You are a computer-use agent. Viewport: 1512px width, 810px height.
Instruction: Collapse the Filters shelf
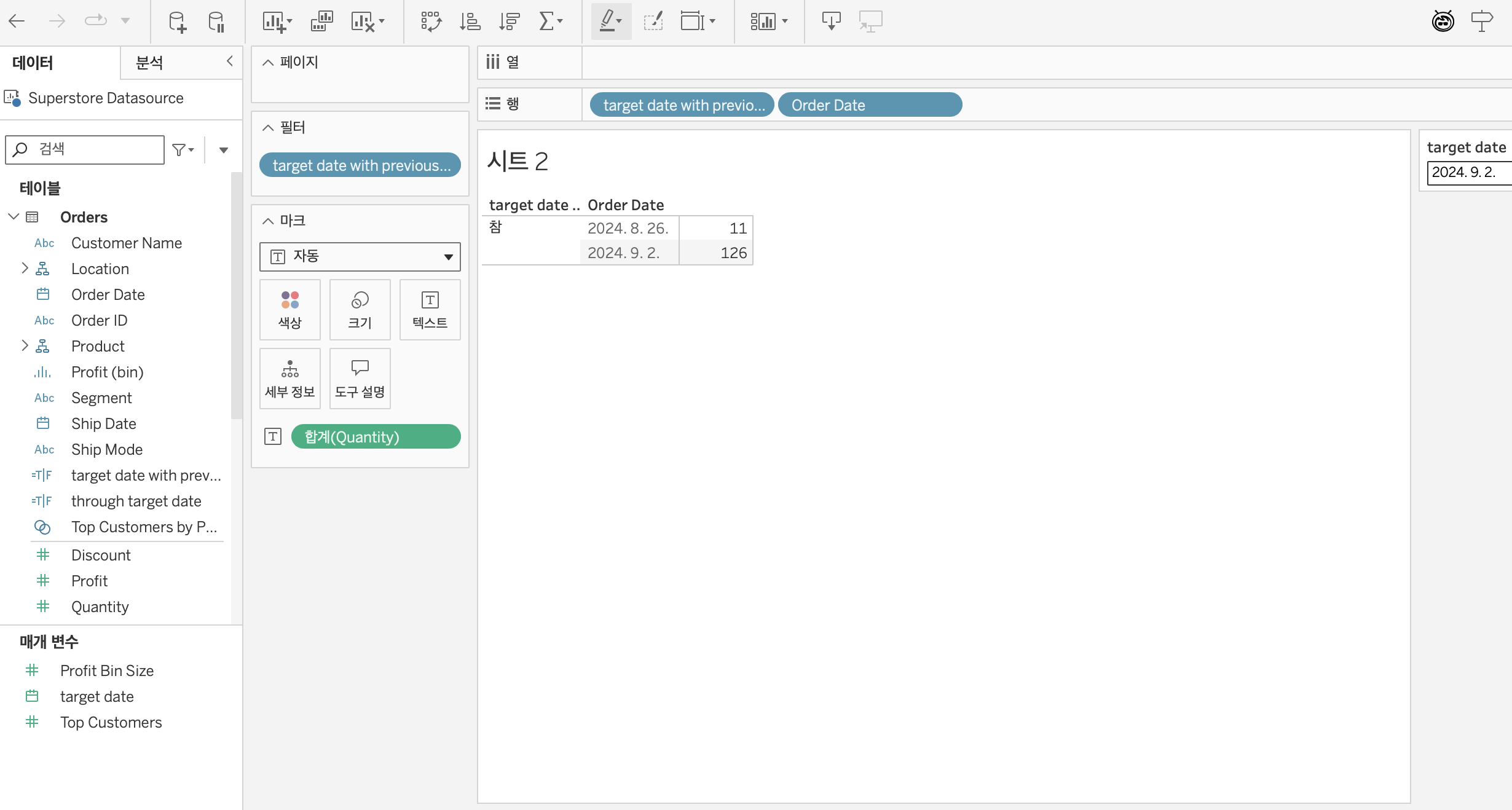click(x=268, y=128)
